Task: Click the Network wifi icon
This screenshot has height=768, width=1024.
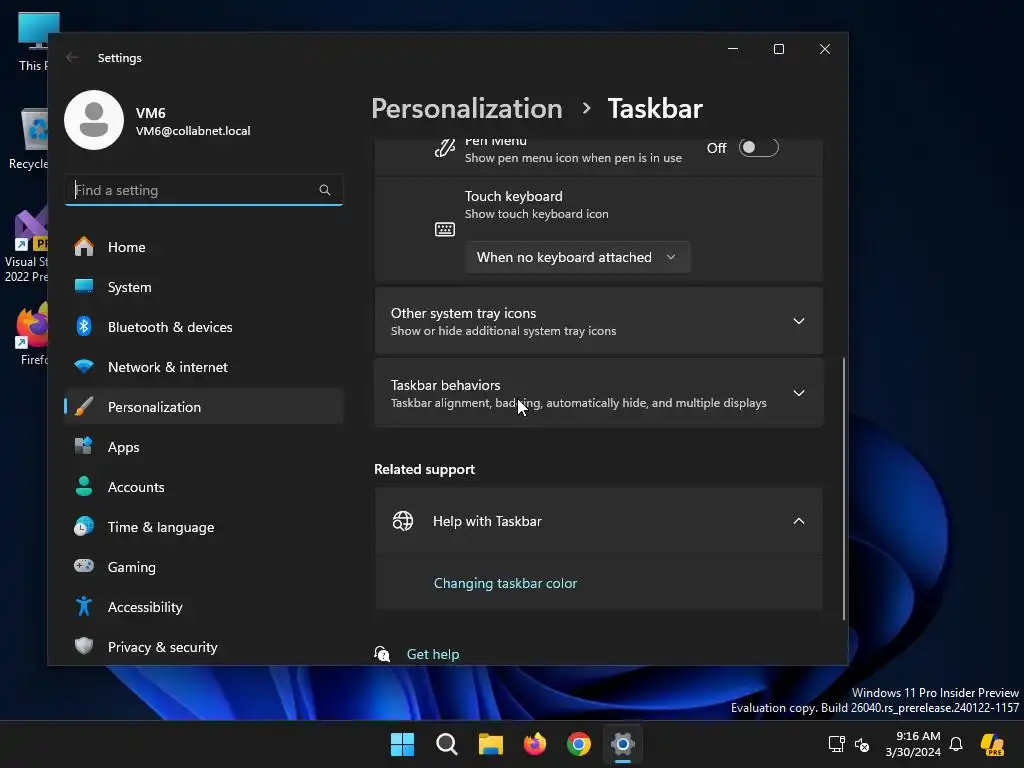Action: 84,366
